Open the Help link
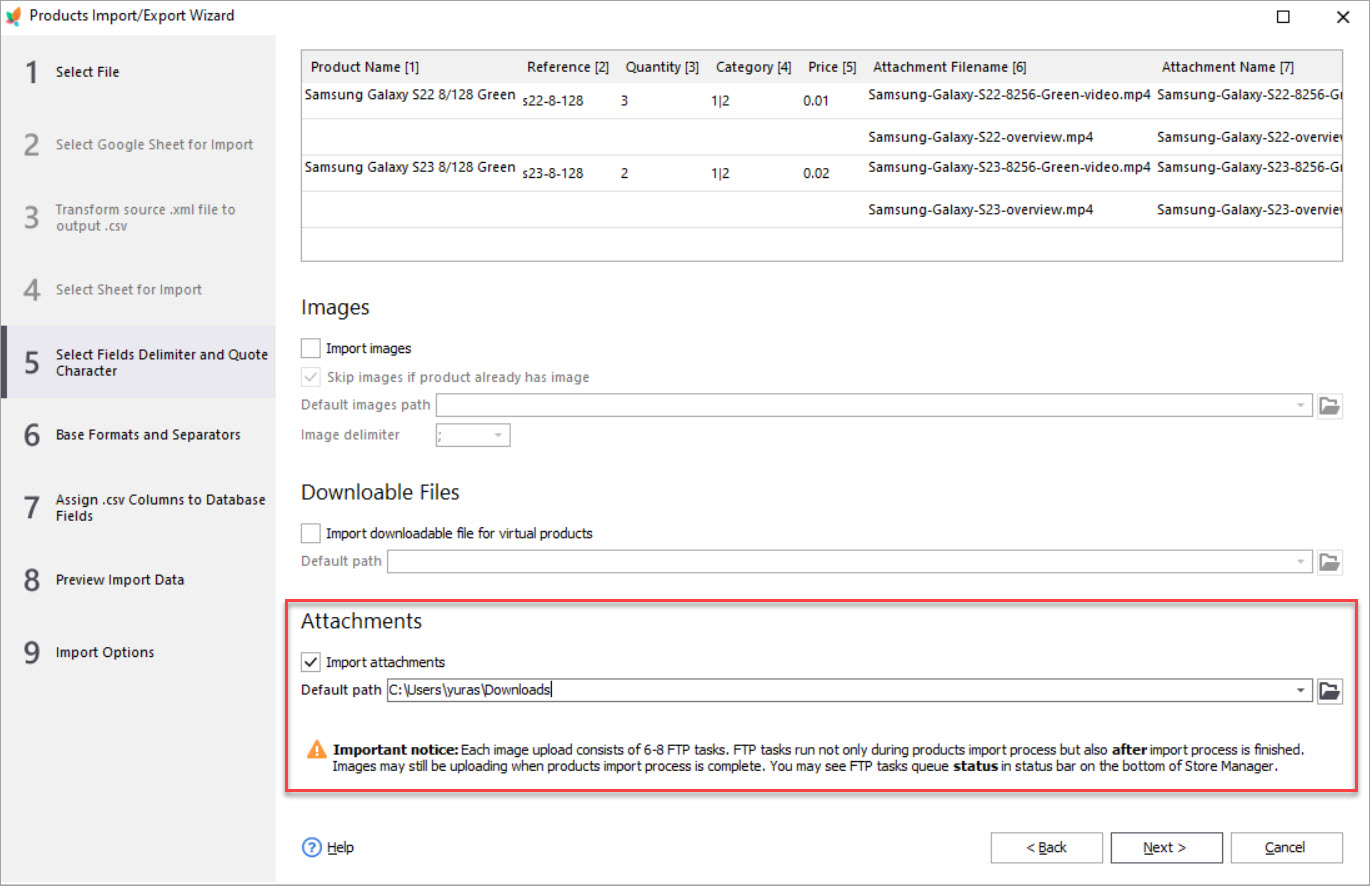1370x886 pixels. (340, 847)
